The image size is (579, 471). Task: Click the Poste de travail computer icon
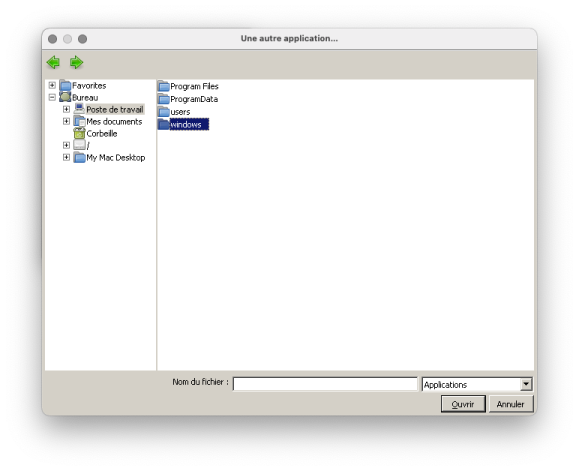click(x=79, y=109)
